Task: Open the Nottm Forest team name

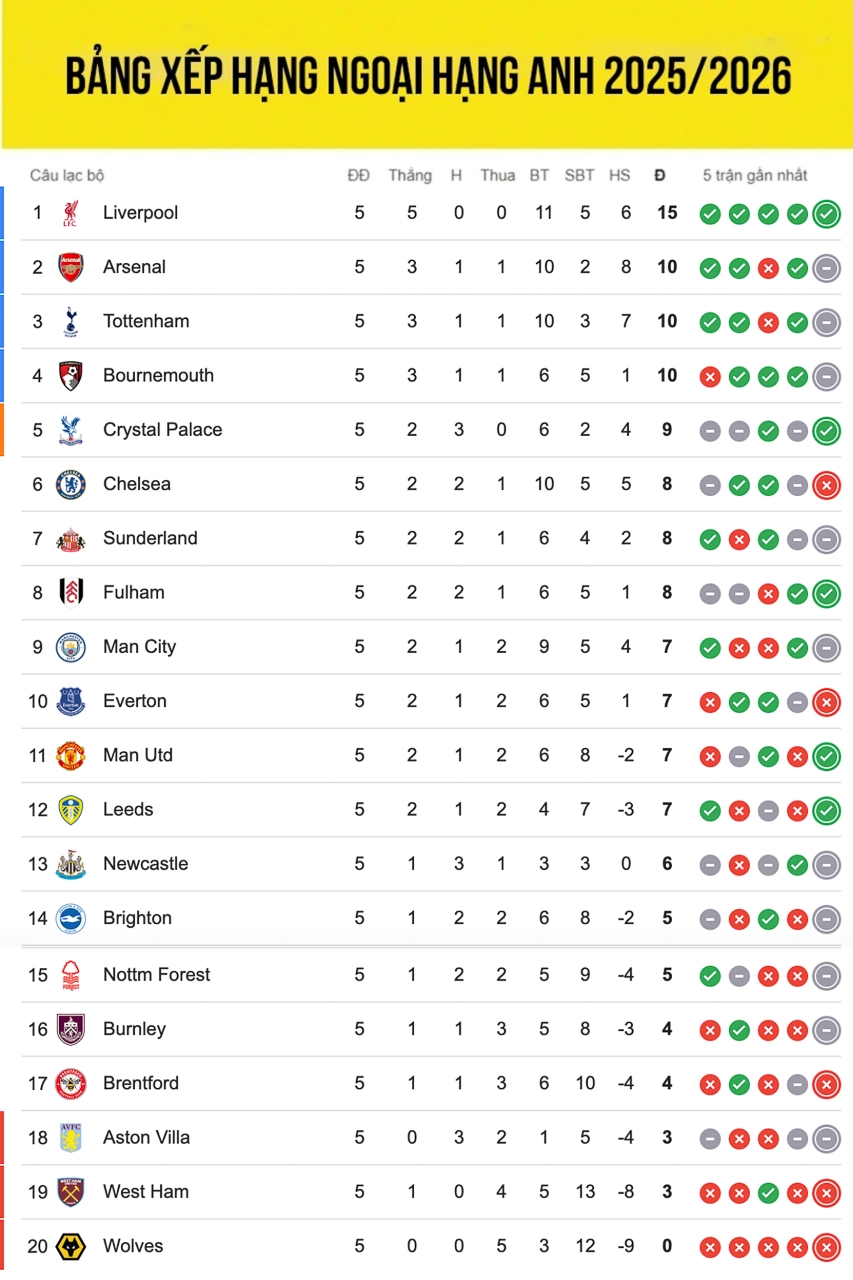Action: [156, 975]
